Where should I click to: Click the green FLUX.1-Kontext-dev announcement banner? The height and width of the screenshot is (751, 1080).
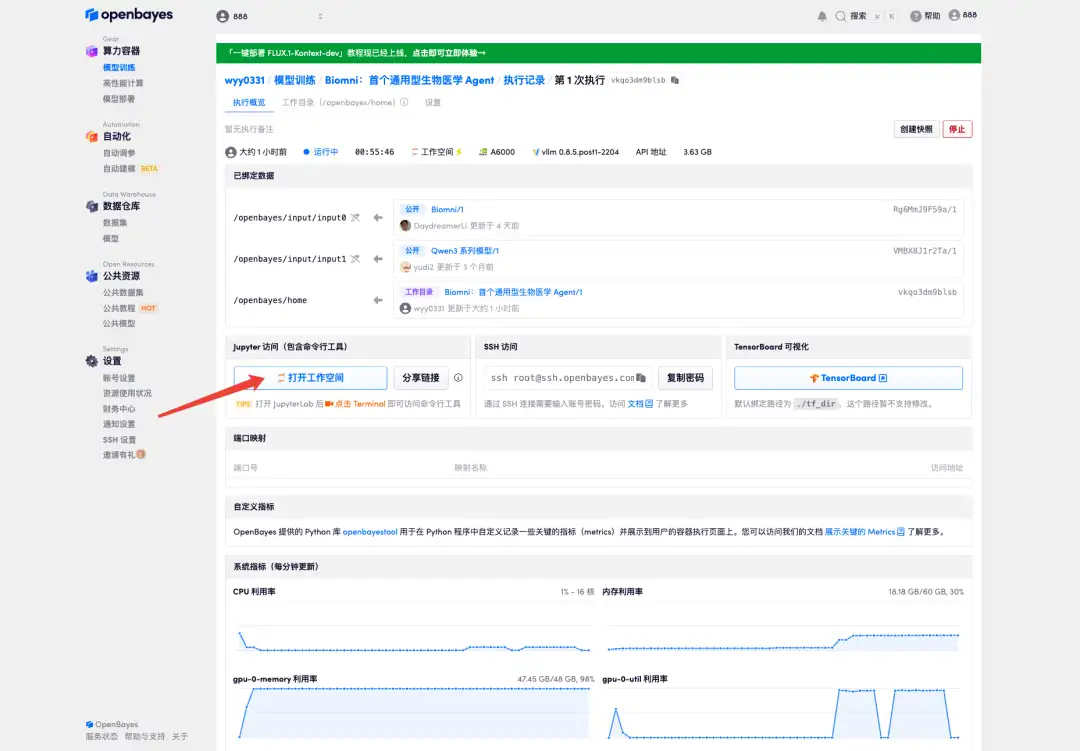click(598, 52)
